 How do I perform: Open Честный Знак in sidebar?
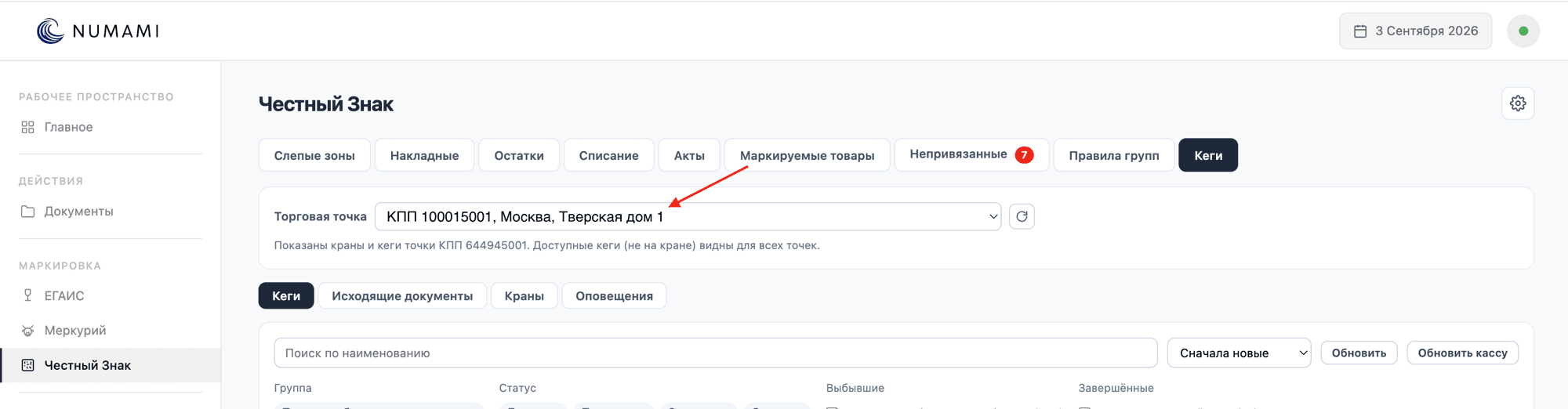(x=110, y=365)
